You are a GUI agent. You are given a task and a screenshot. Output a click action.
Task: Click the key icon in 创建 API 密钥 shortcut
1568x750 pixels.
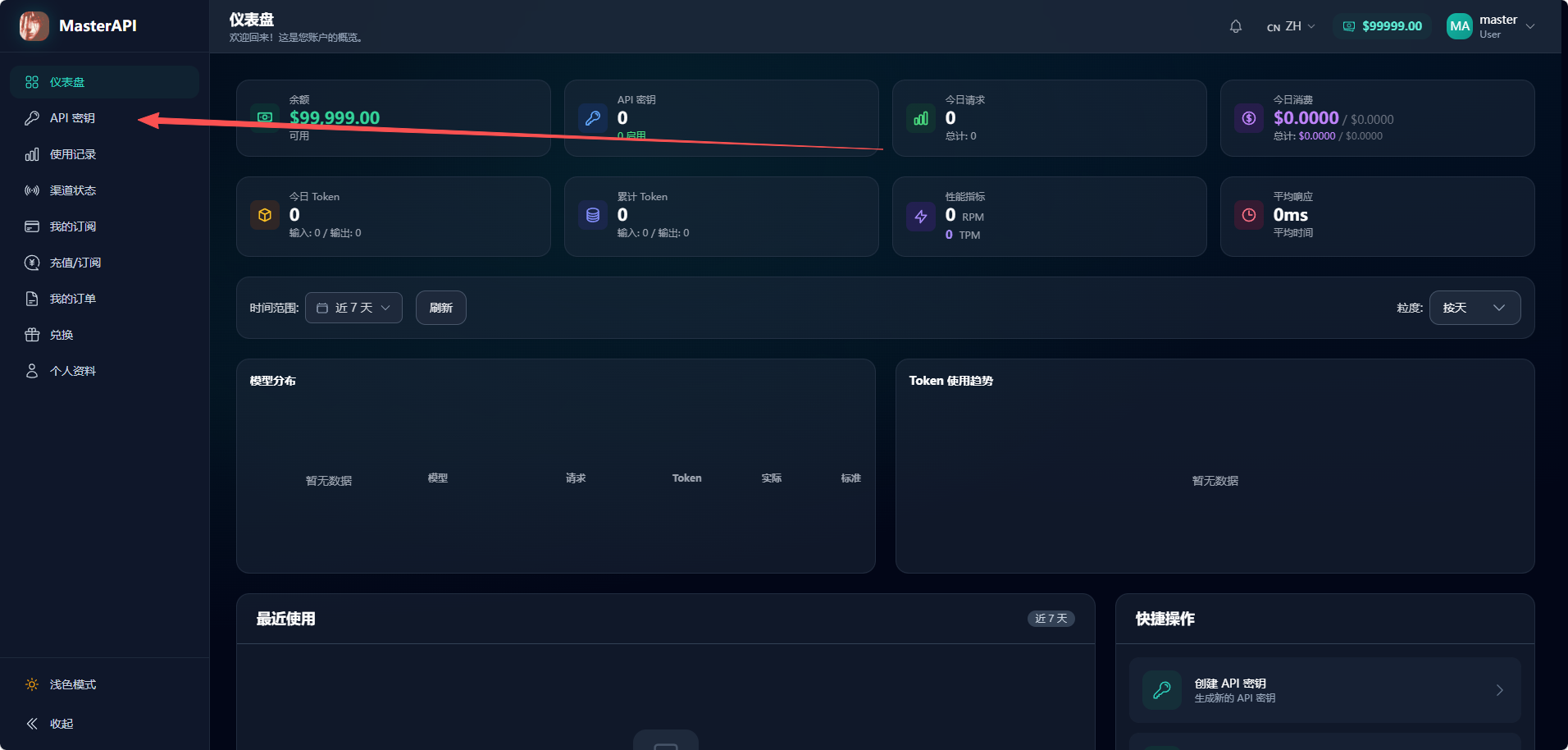1162,690
